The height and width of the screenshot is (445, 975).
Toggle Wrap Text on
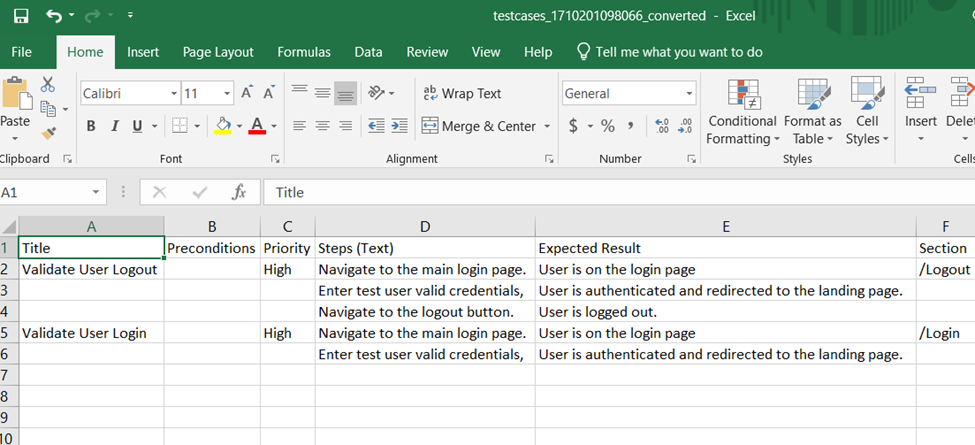click(462, 93)
